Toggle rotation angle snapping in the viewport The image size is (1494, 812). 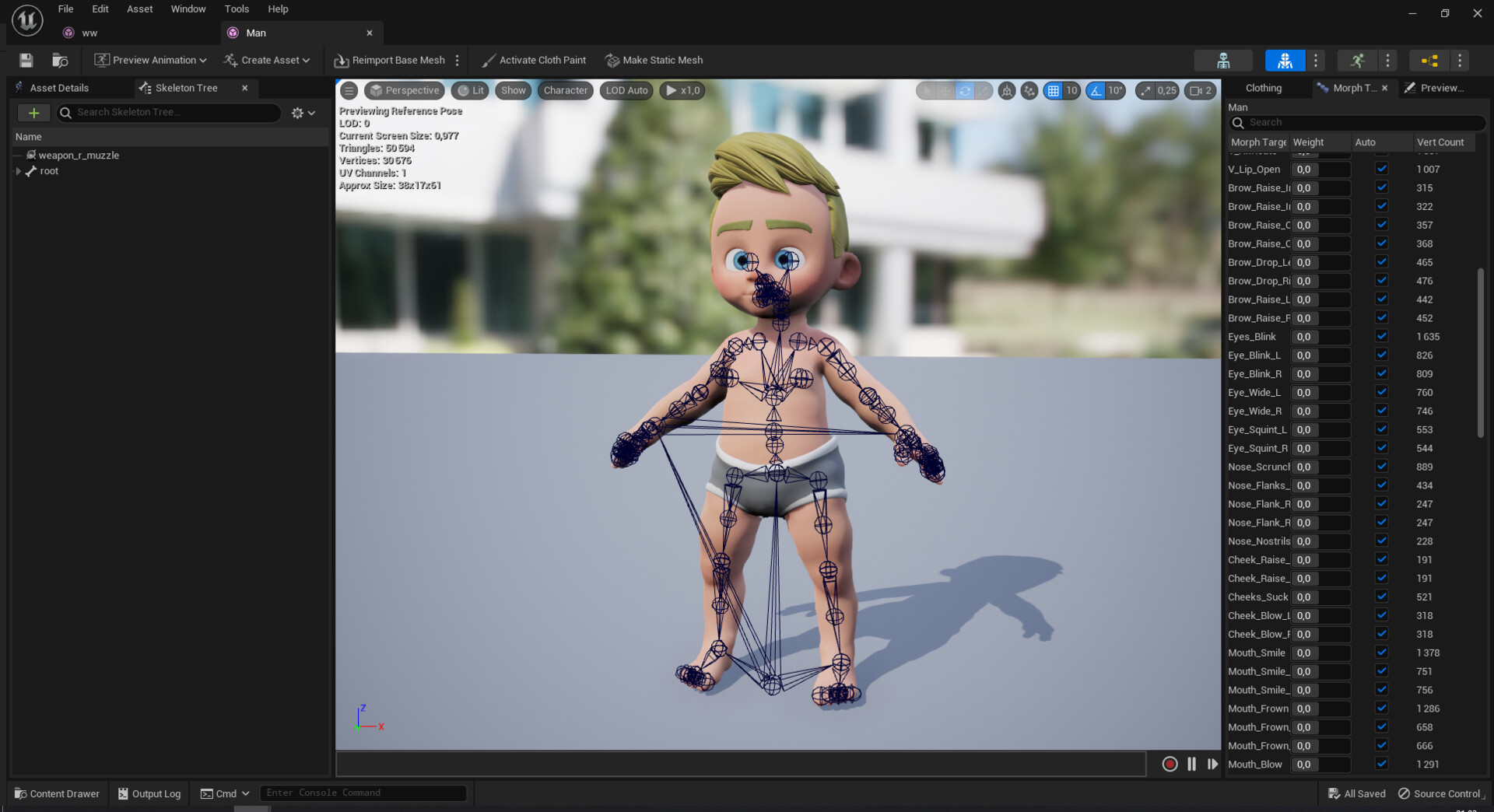[1096, 90]
